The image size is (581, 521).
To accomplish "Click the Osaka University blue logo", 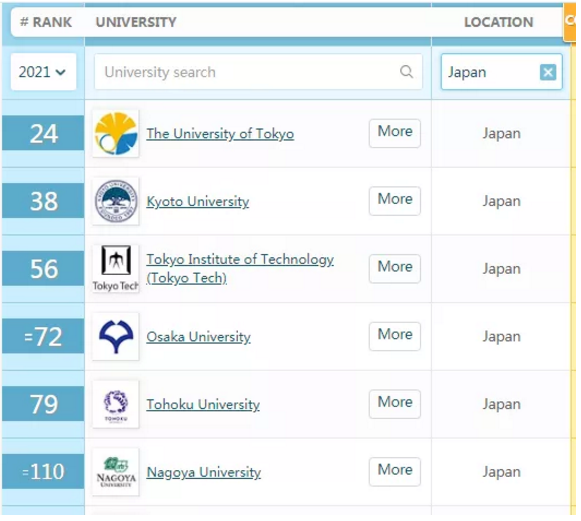I will point(116,337).
